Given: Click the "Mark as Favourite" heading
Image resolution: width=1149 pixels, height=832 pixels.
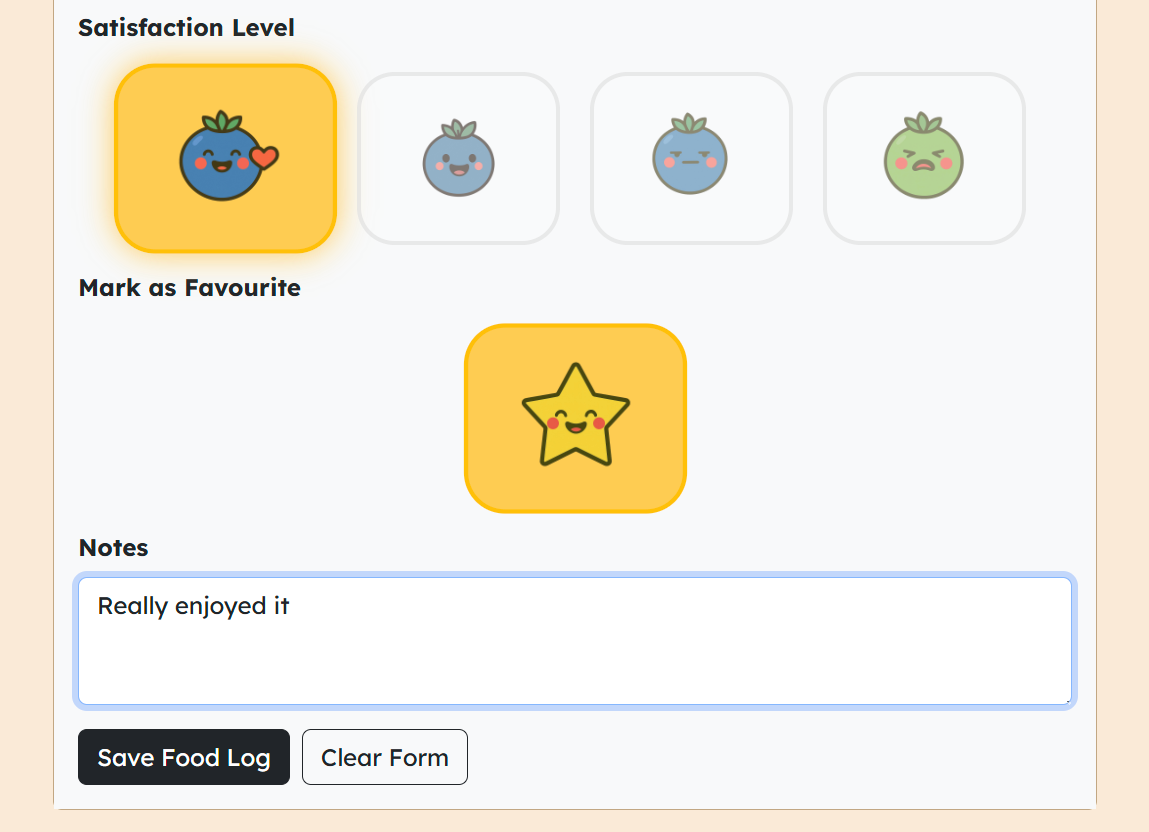Looking at the screenshot, I should (190, 288).
